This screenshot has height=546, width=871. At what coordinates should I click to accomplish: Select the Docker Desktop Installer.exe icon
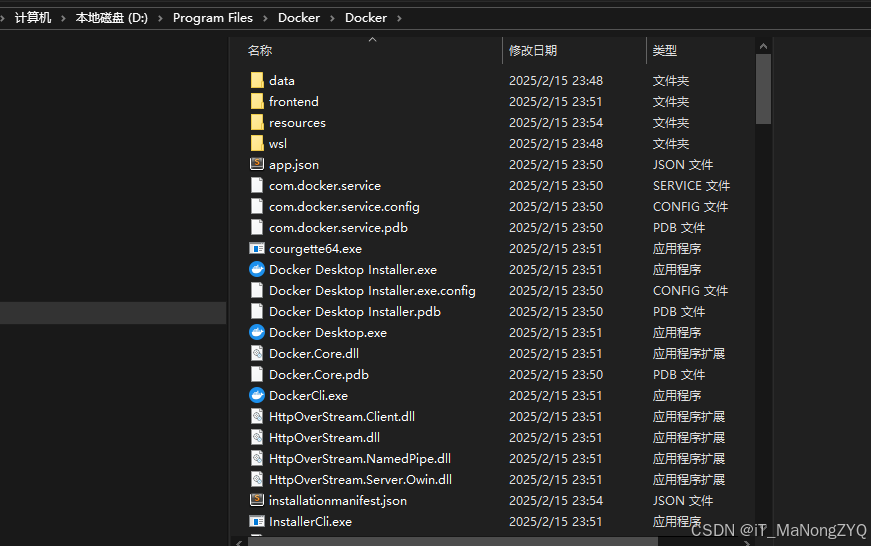pyautogui.click(x=257, y=269)
